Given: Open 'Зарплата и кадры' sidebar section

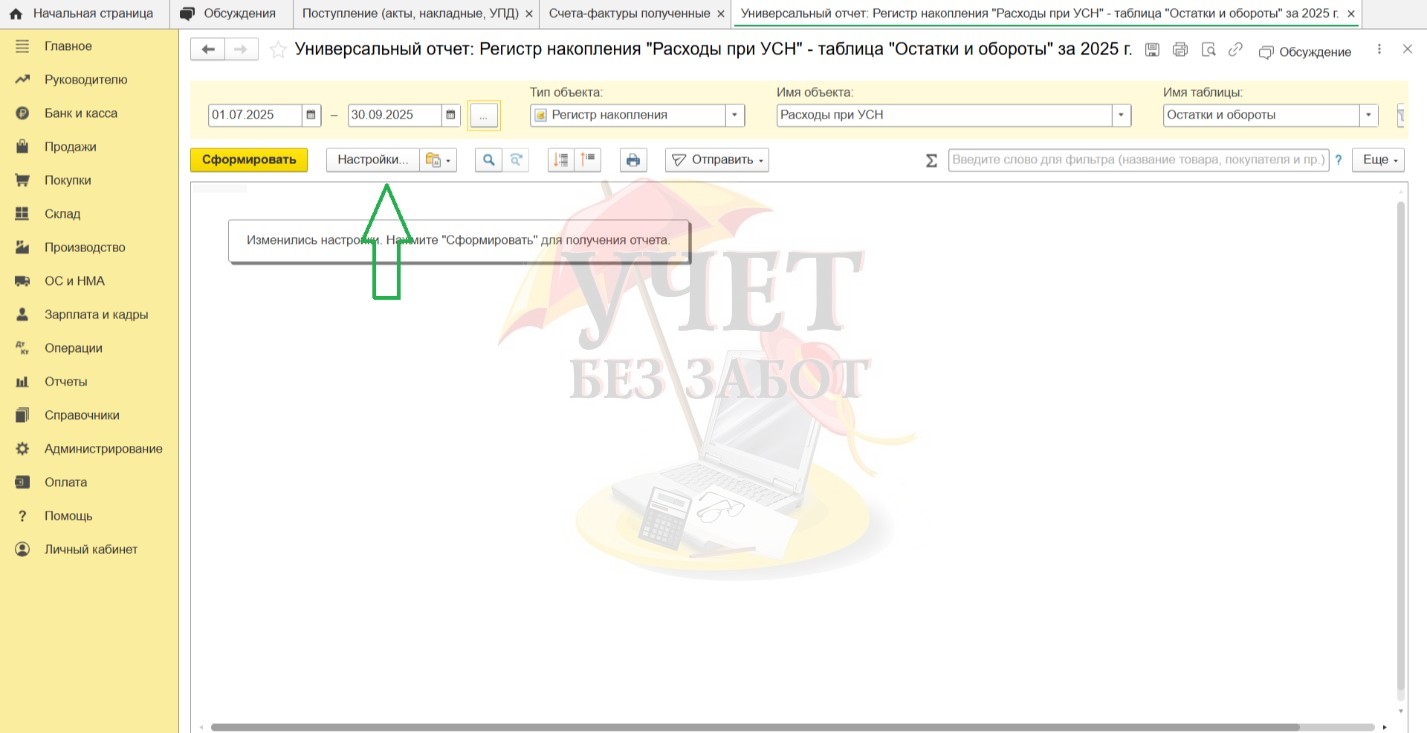Looking at the screenshot, I should point(96,314).
